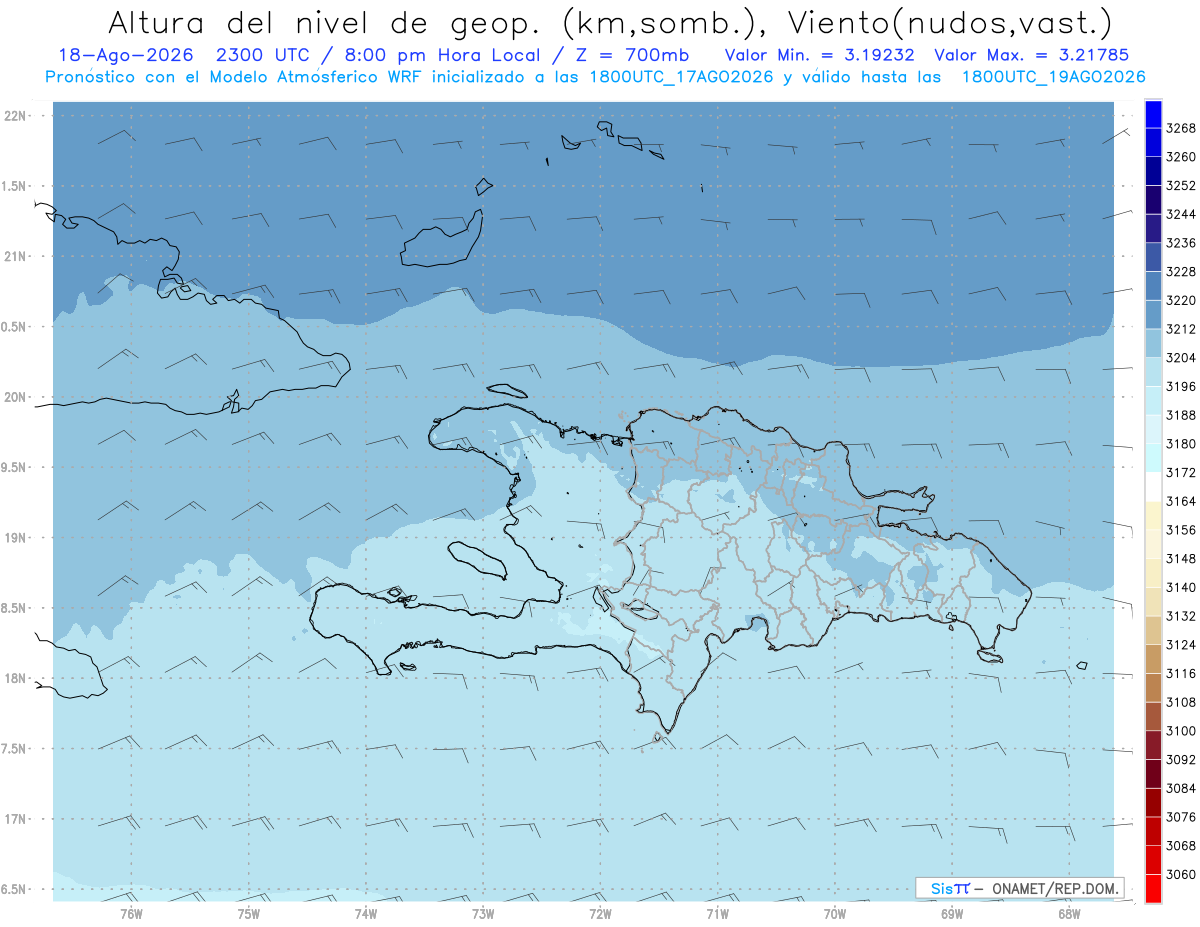The image size is (1200, 927).
Task: Click the 70W longitude axis label
Action: [x=835, y=915]
